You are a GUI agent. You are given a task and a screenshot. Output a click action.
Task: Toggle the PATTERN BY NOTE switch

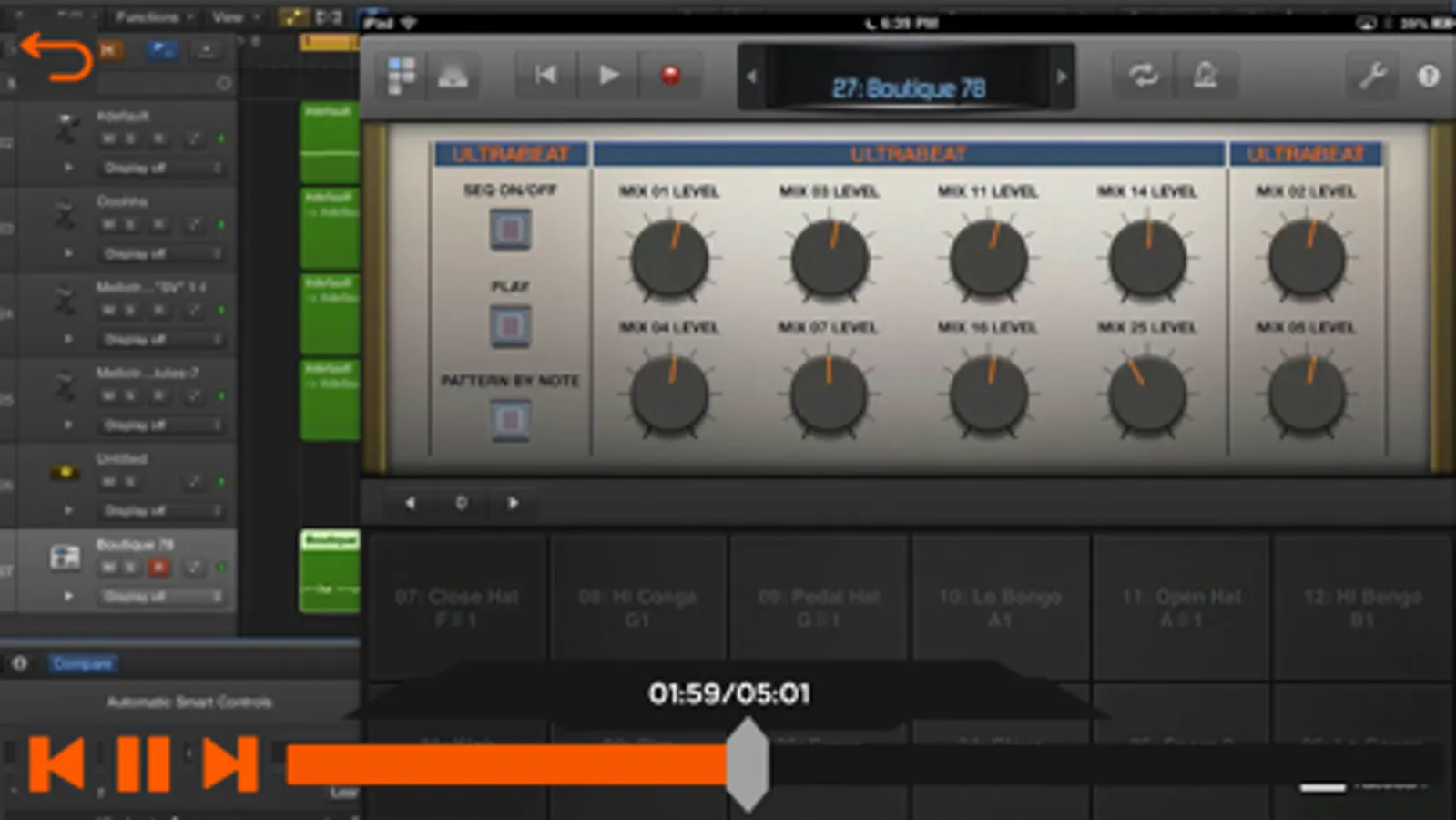(x=510, y=420)
